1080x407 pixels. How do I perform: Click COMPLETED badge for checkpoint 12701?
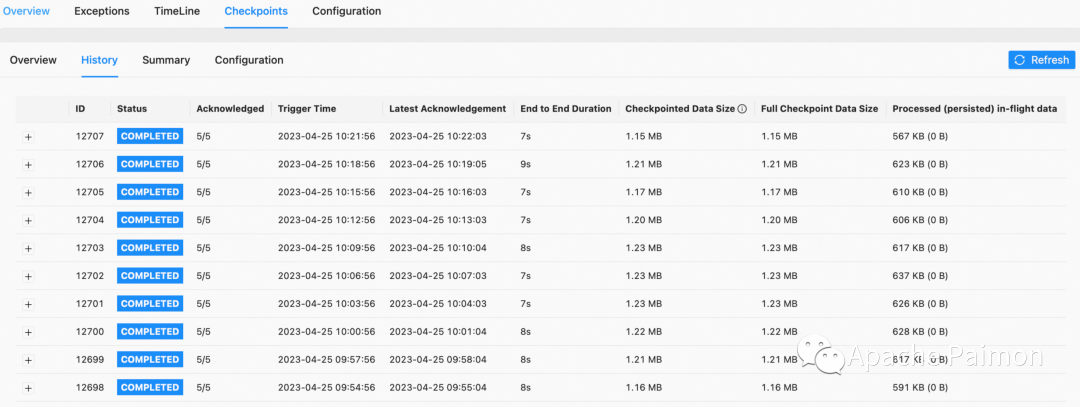(150, 304)
